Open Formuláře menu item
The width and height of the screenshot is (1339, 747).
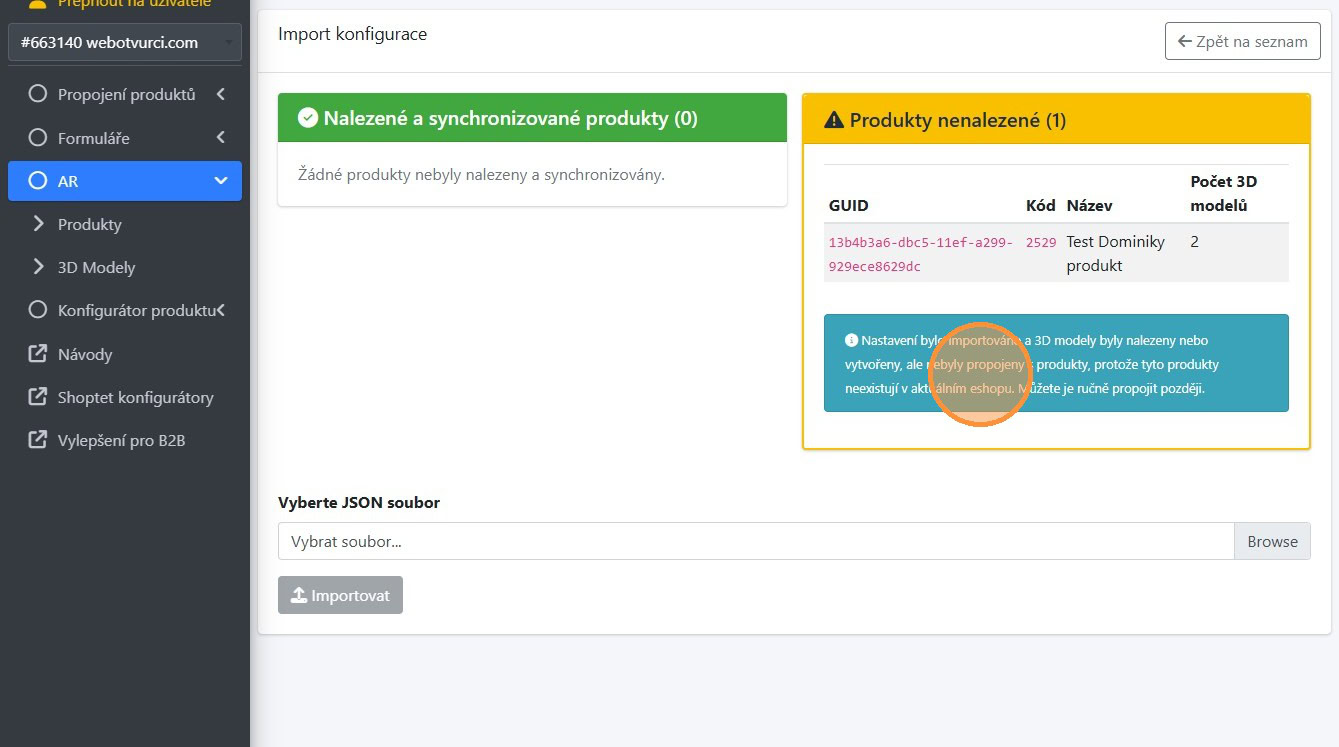(x=125, y=138)
